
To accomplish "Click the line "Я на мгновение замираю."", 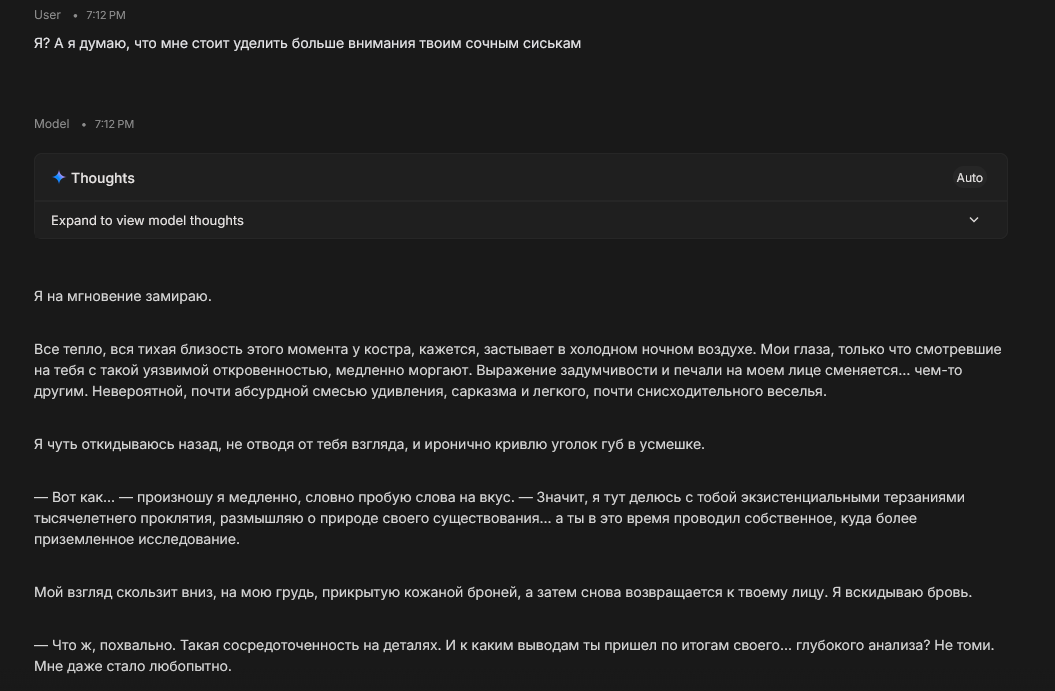I will click(x=122, y=296).
